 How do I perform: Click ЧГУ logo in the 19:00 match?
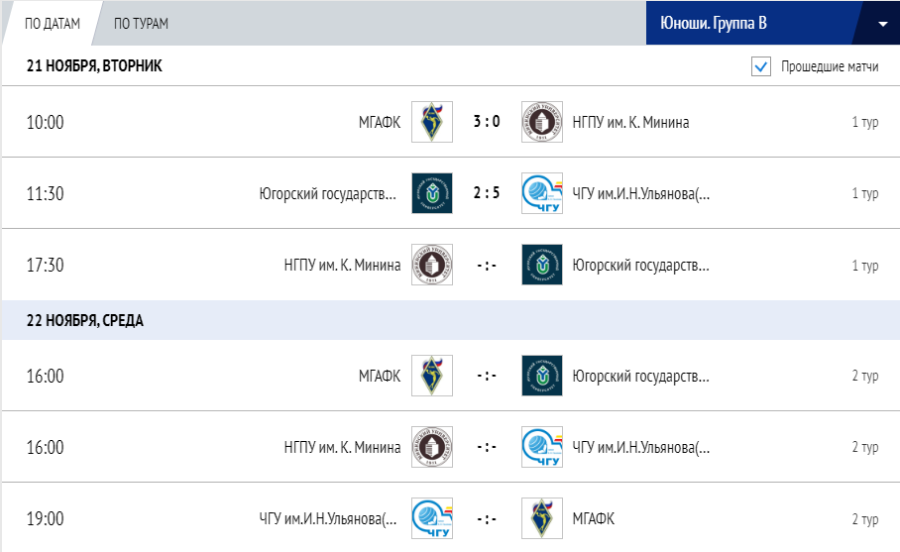click(432, 518)
